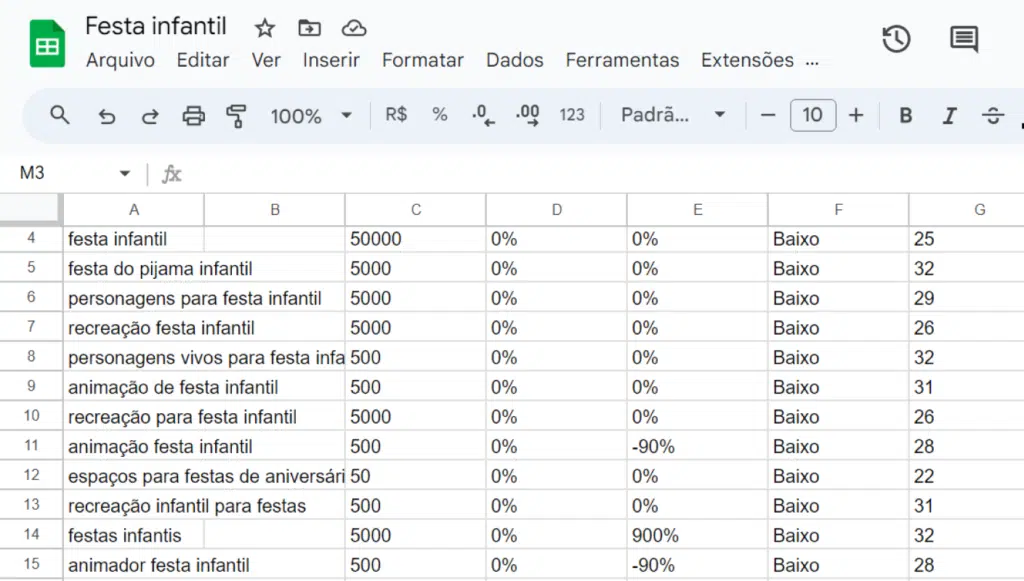Select Baixo cell in row 7
Image resolution: width=1024 pixels, height=581 pixels.
coord(839,328)
